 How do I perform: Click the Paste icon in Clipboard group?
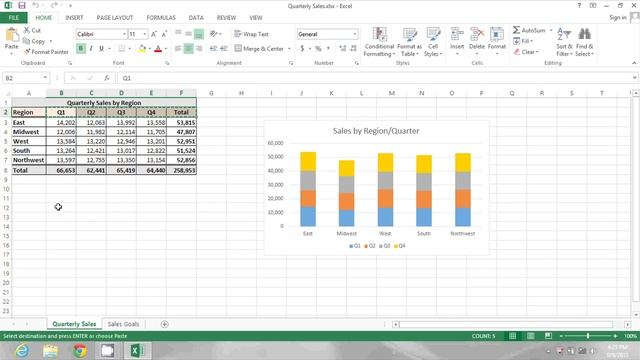[x=11, y=36]
